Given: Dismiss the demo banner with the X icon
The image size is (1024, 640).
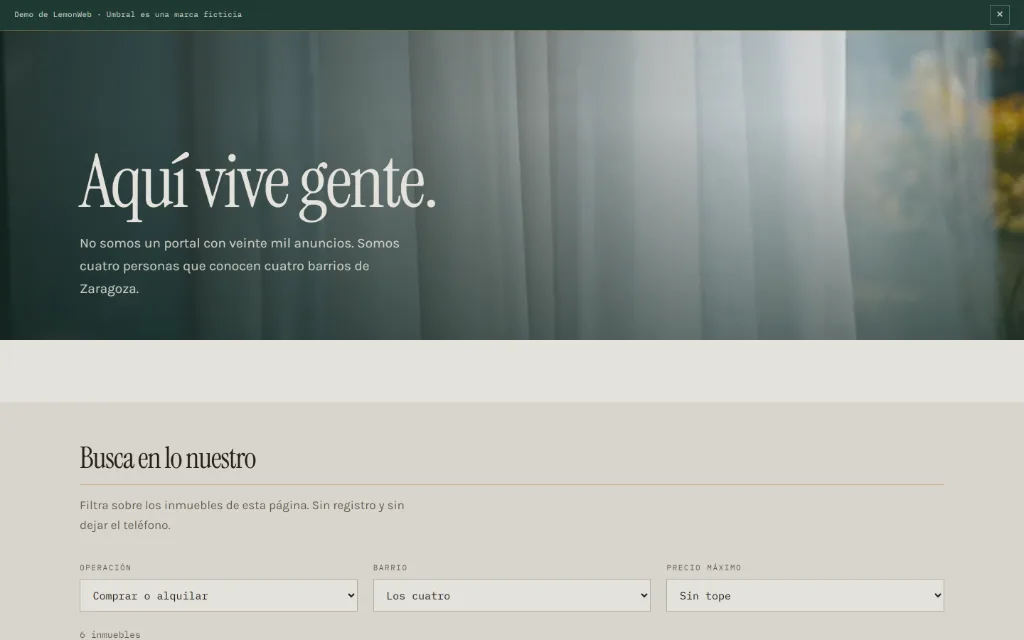Looking at the screenshot, I should pos(999,14).
